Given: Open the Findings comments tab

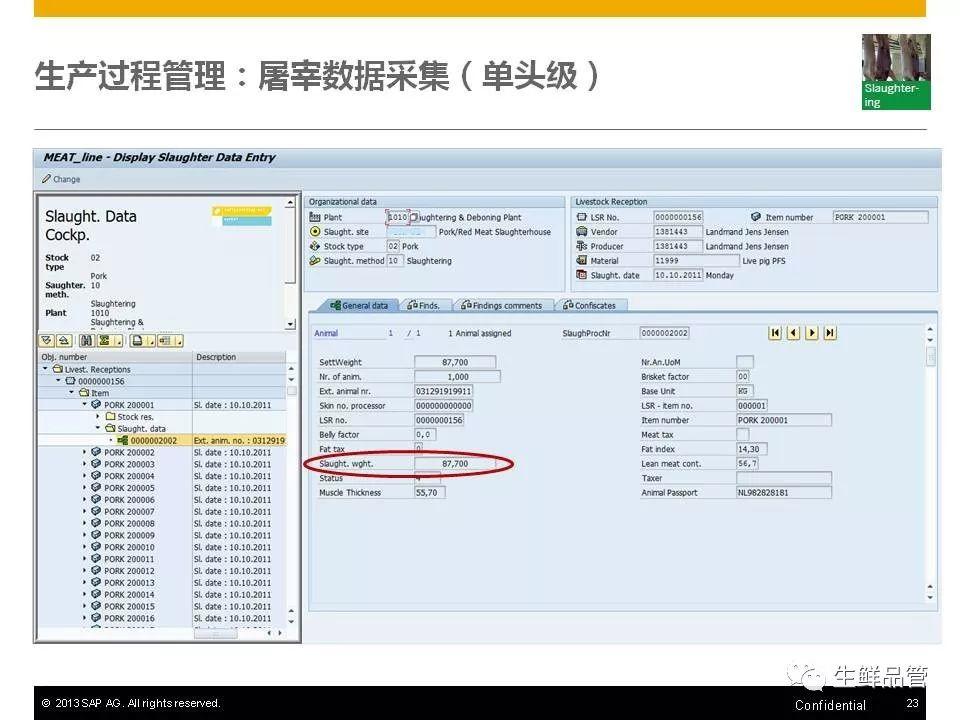Looking at the screenshot, I should tap(506, 305).
